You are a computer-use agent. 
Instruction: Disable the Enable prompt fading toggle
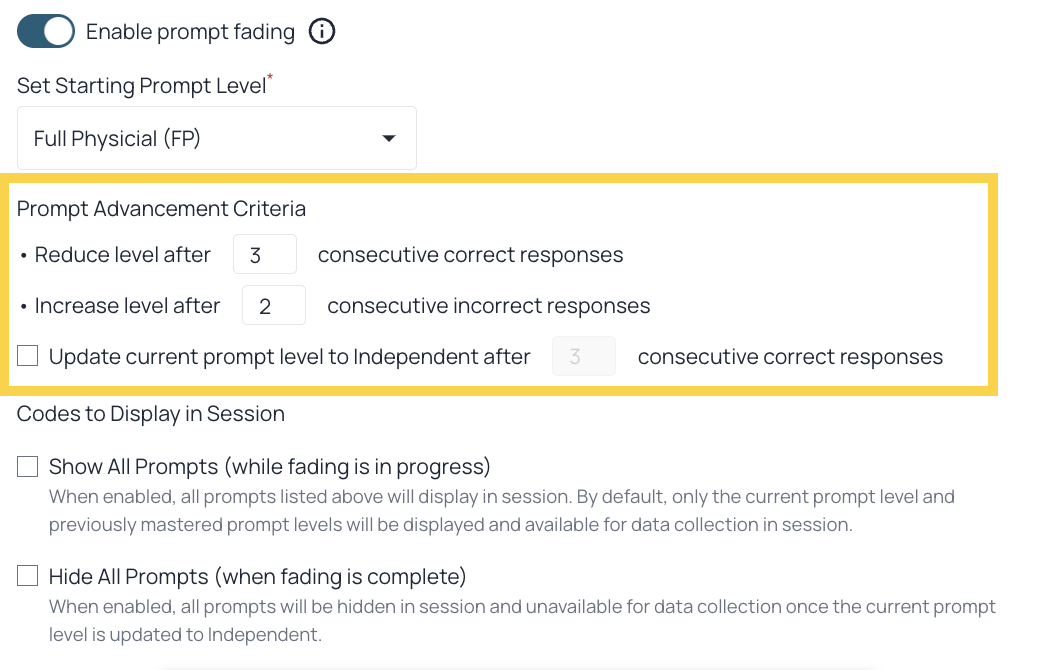point(46,31)
